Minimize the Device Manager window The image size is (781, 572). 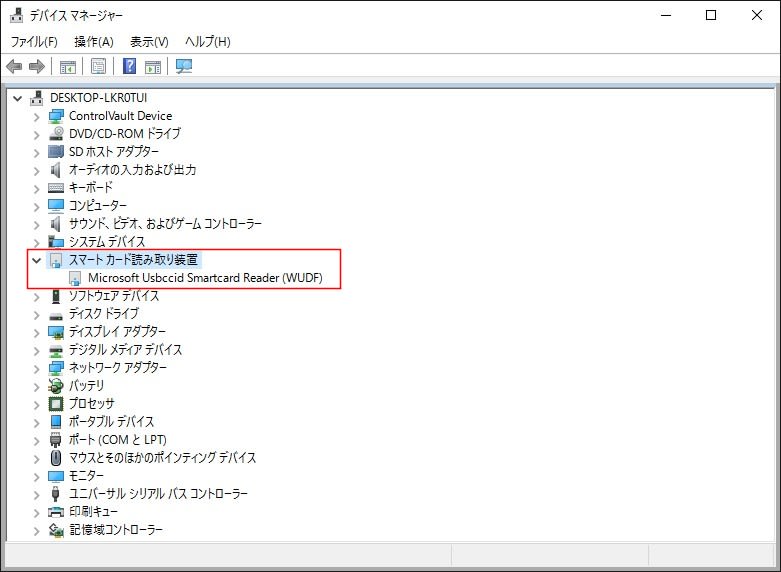point(666,15)
